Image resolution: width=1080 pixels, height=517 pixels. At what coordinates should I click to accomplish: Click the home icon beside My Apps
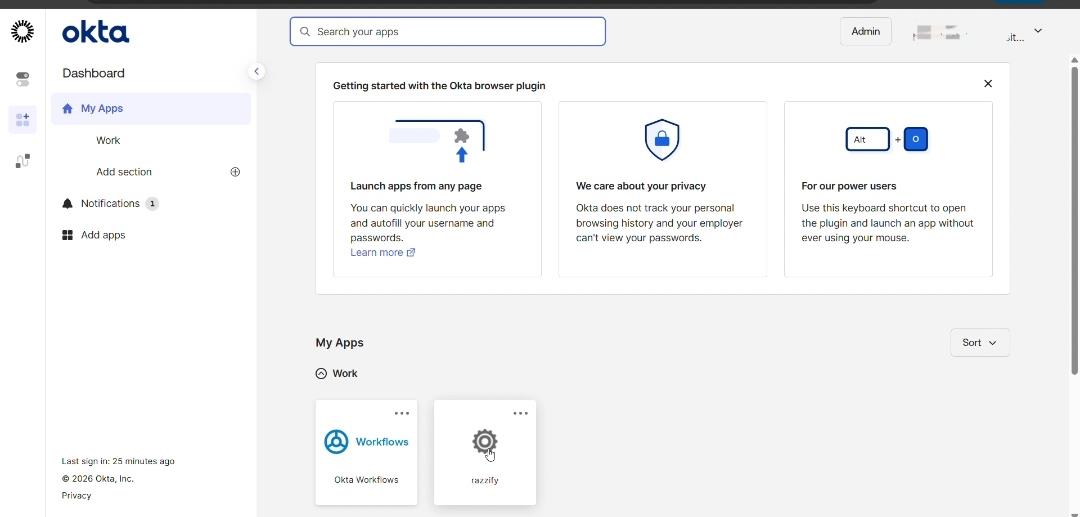coord(67,108)
